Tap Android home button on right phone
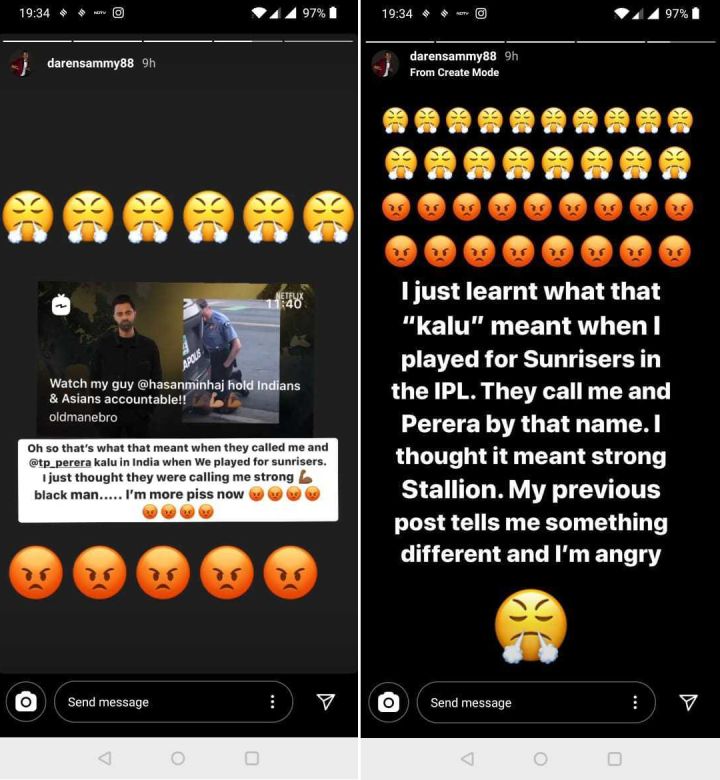Image resolution: width=720 pixels, height=780 pixels. coord(540,759)
